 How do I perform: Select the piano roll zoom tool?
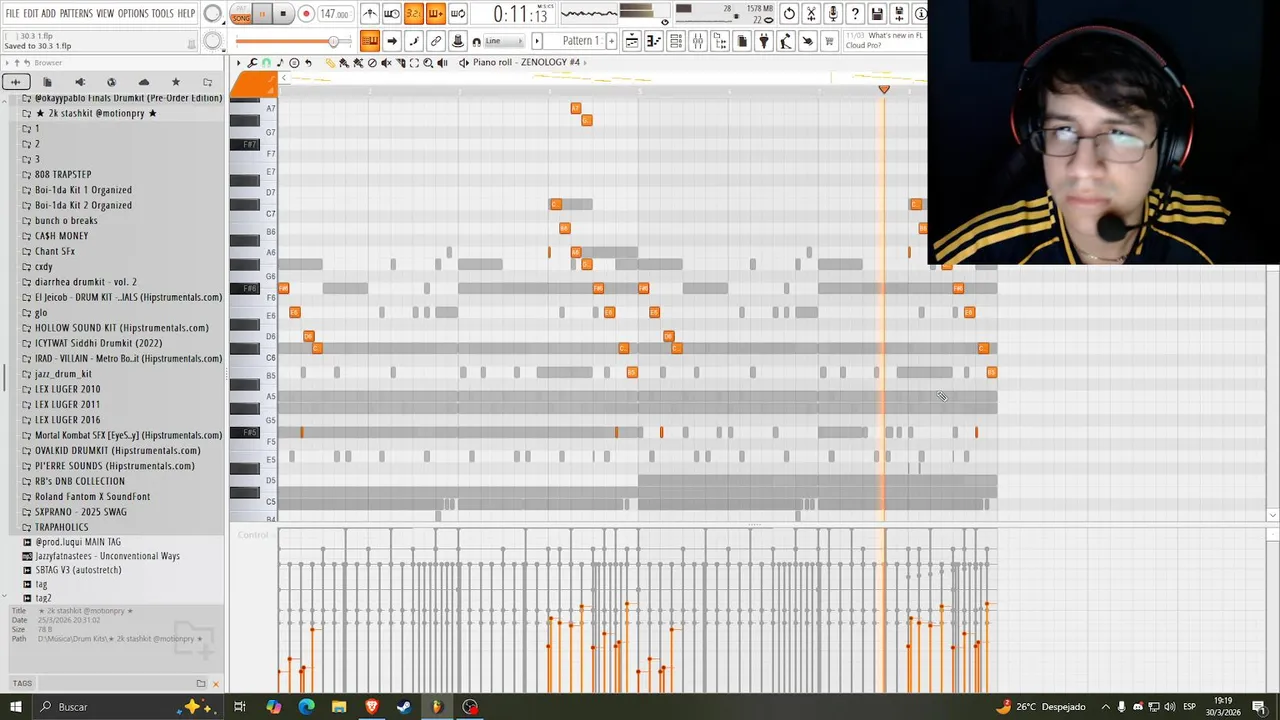pos(428,63)
